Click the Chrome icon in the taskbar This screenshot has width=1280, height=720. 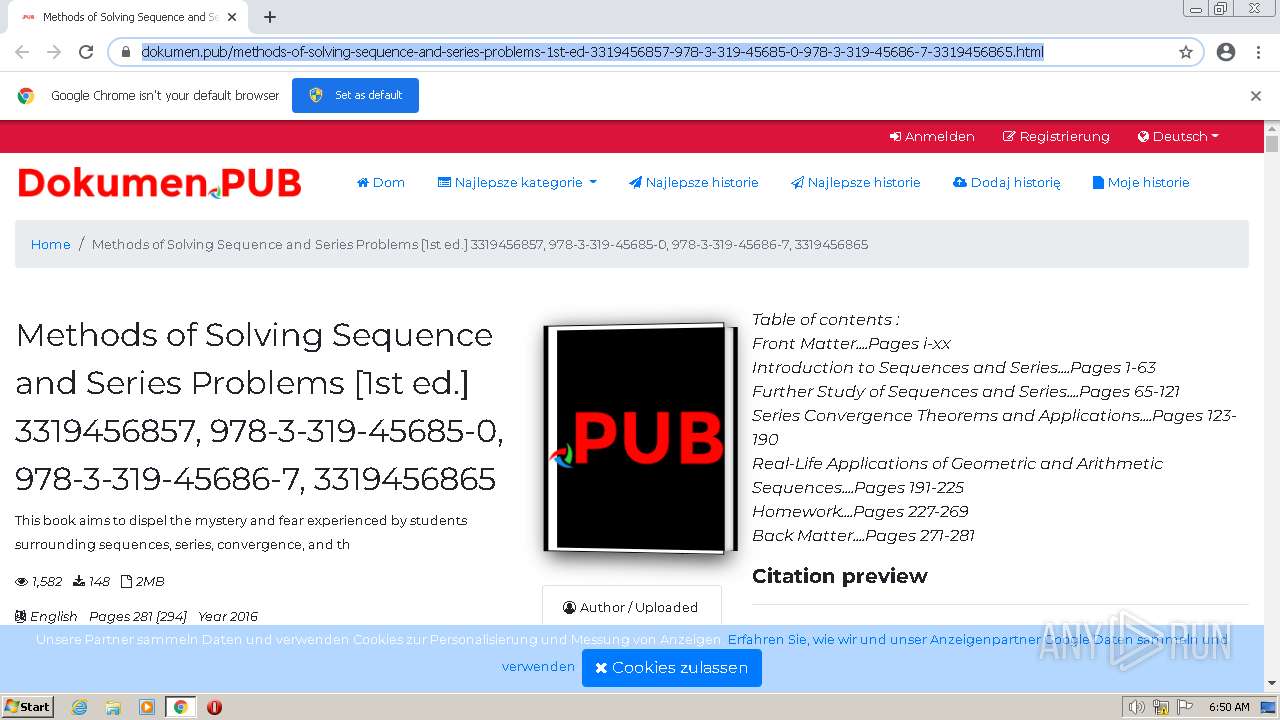tap(180, 707)
